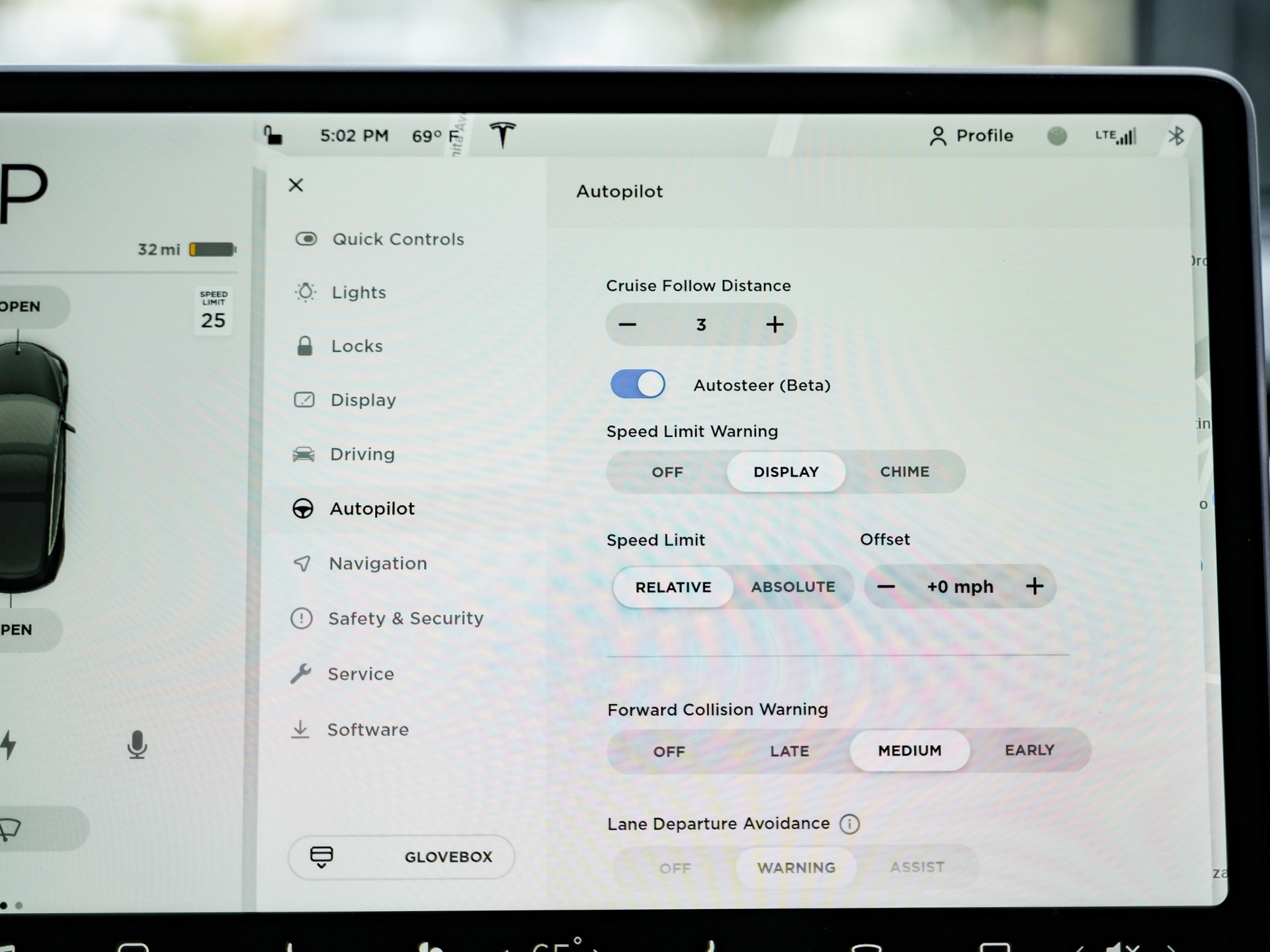Set Forward Collision Warning to EARLY
Image resolution: width=1270 pixels, height=952 pixels.
(1029, 750)
